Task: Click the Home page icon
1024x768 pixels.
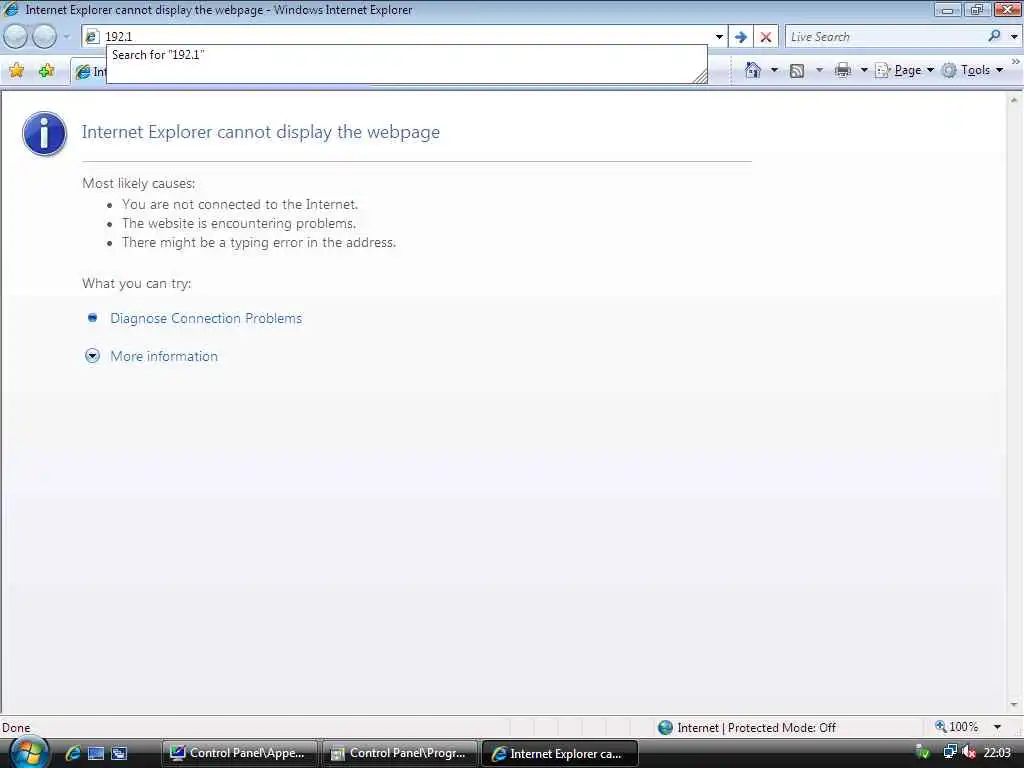Action: (753, 70)
